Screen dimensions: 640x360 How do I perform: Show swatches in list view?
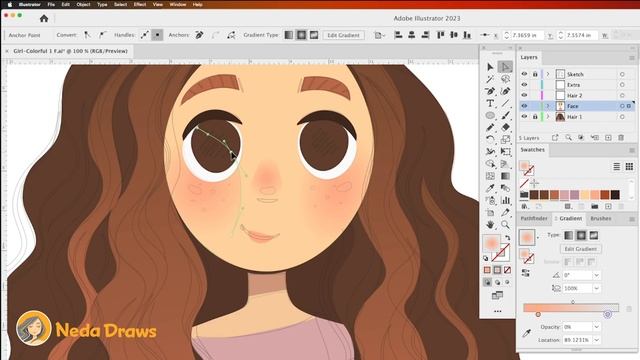[x=616, y=166]
